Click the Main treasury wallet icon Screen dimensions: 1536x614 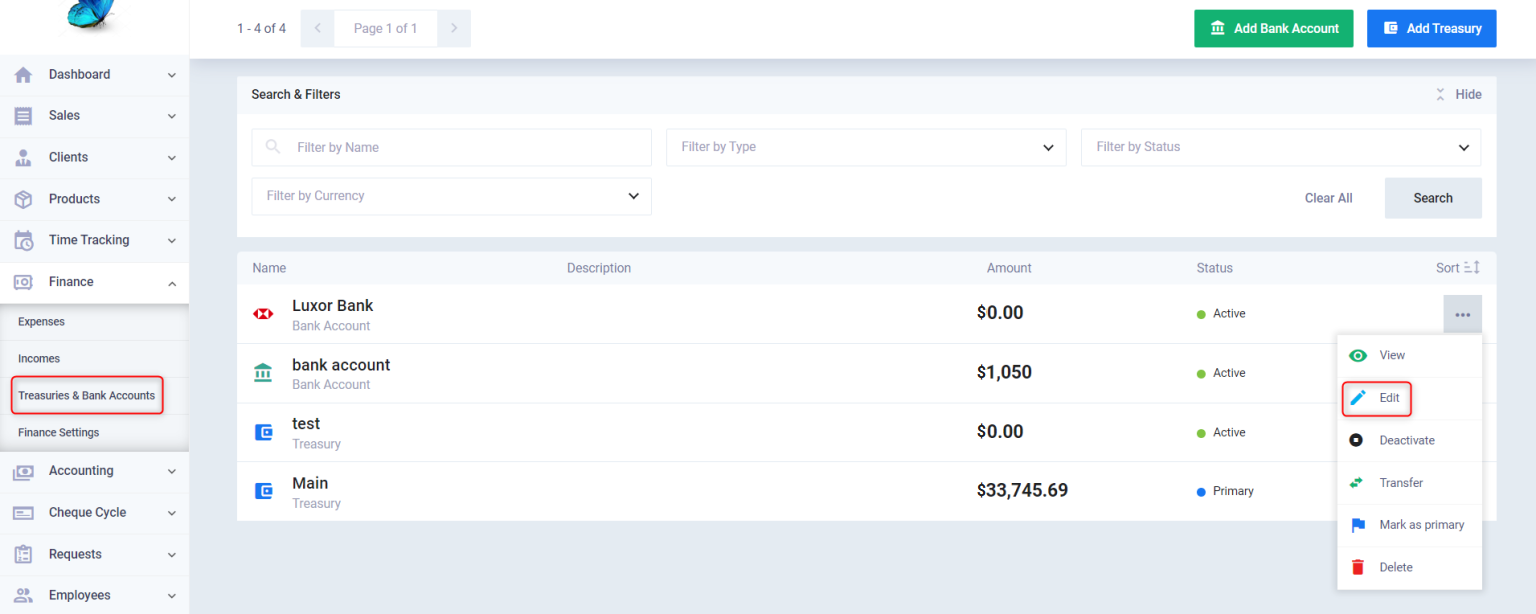tap(264, 491)
